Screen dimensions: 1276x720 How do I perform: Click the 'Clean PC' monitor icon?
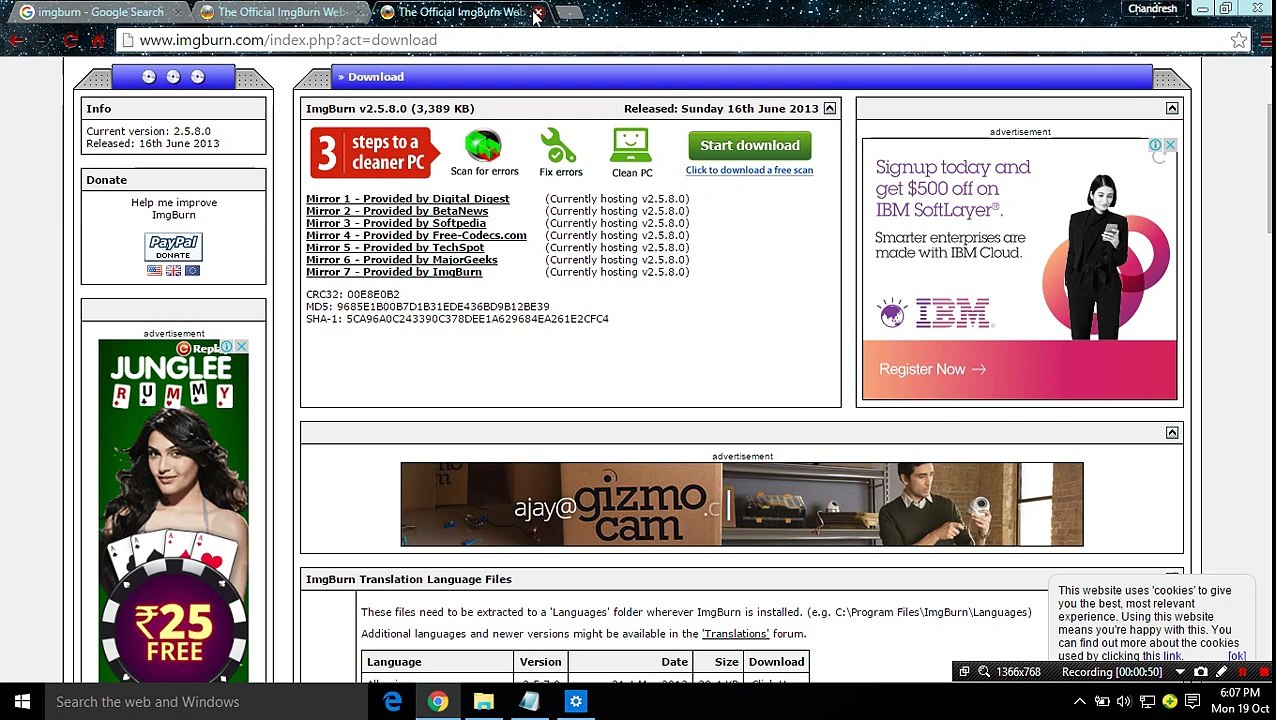click(631, 146)
